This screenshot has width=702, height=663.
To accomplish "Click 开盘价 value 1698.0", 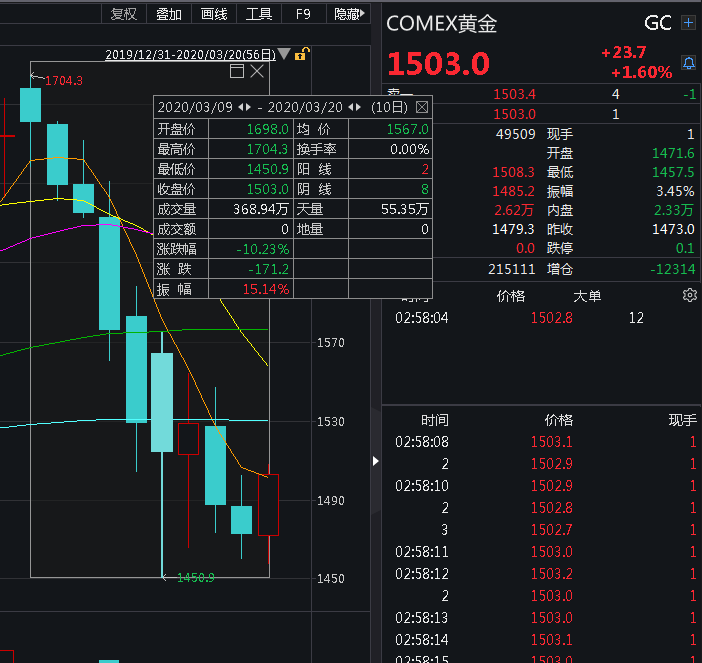I will click(x=268, y=129).
